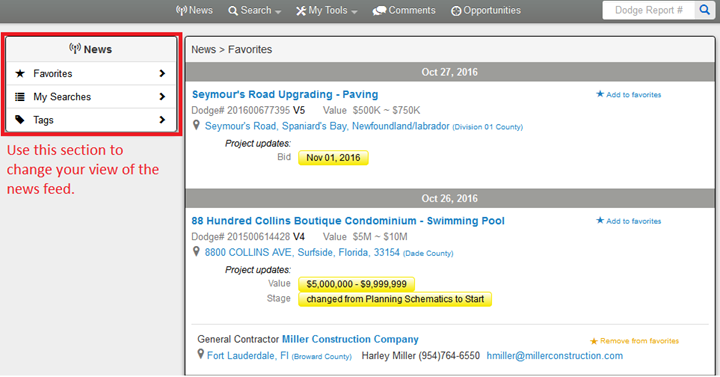This screenshot has height=377, width=720.
Task: Open the My Tools dropdown menu
Action: [x=326, y=11]
